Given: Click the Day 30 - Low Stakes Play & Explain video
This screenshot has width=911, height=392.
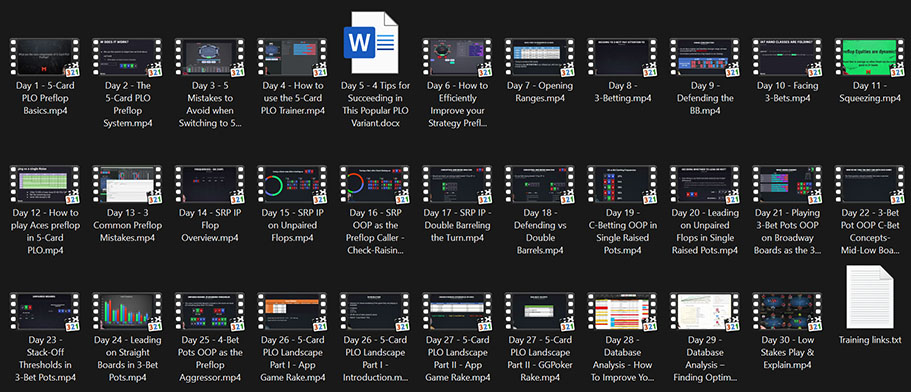Looking at the screenshot, I should (x=787, y=312).
